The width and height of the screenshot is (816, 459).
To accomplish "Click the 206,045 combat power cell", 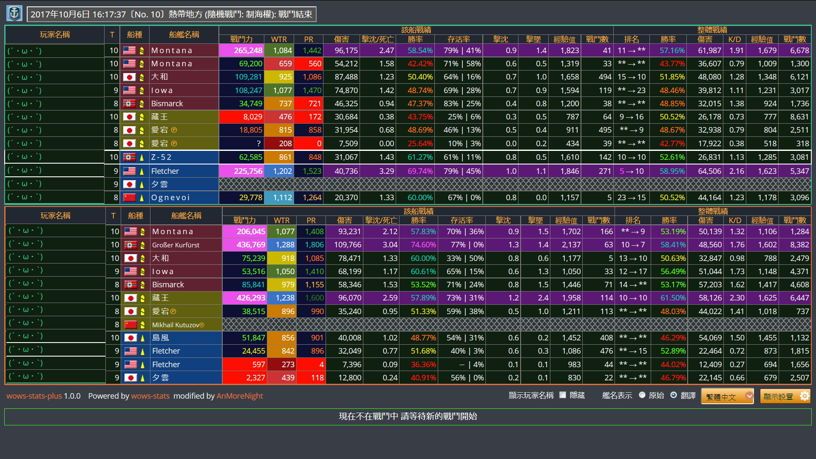I will pyautogui.click(x=245, y=232).
